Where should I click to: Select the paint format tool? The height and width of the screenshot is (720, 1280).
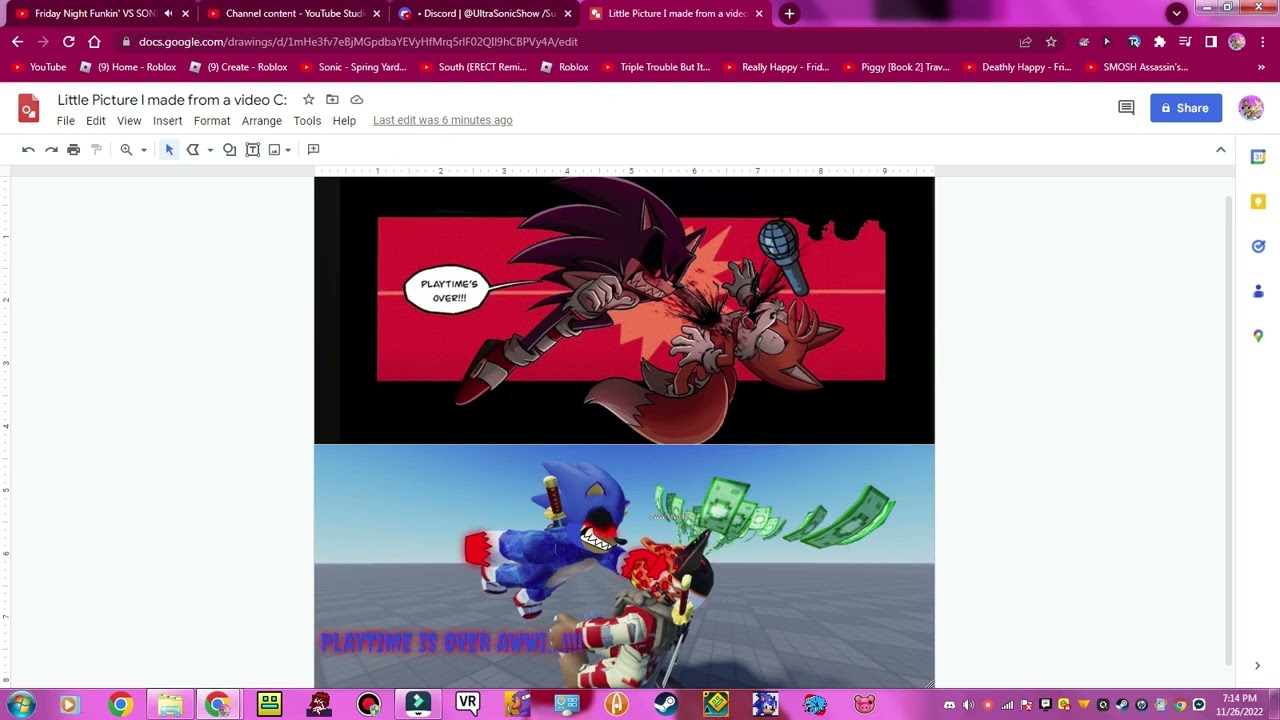click(96, 150)
